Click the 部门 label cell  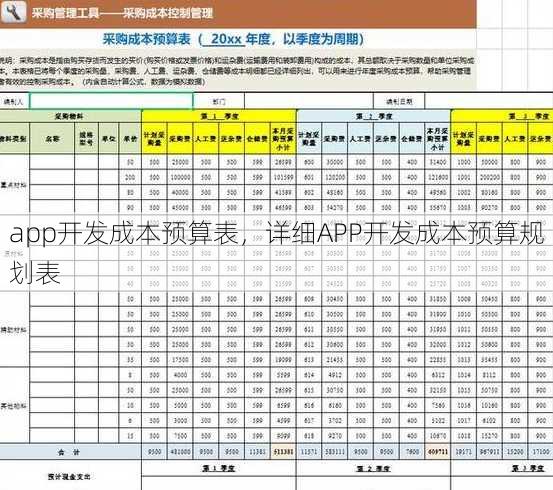pyautogui.click(x=219, y=102)
